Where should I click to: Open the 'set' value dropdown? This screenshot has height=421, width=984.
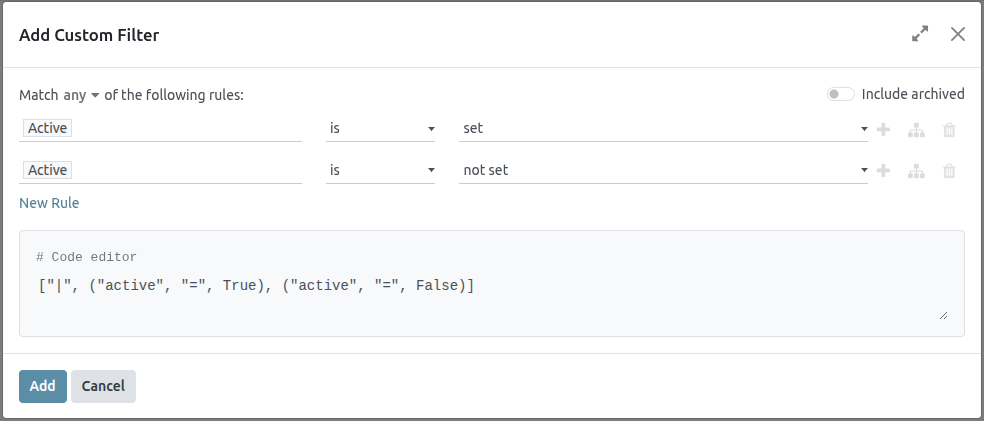[x=662, y=129]
